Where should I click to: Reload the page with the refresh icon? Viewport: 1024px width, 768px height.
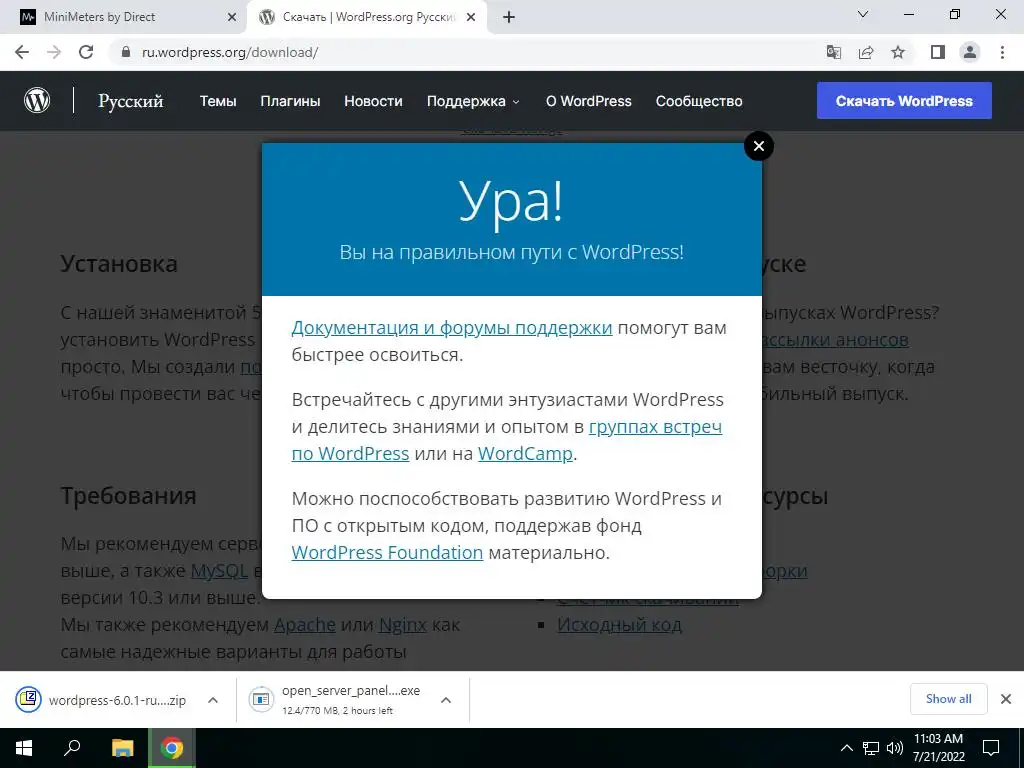point(86,52)
